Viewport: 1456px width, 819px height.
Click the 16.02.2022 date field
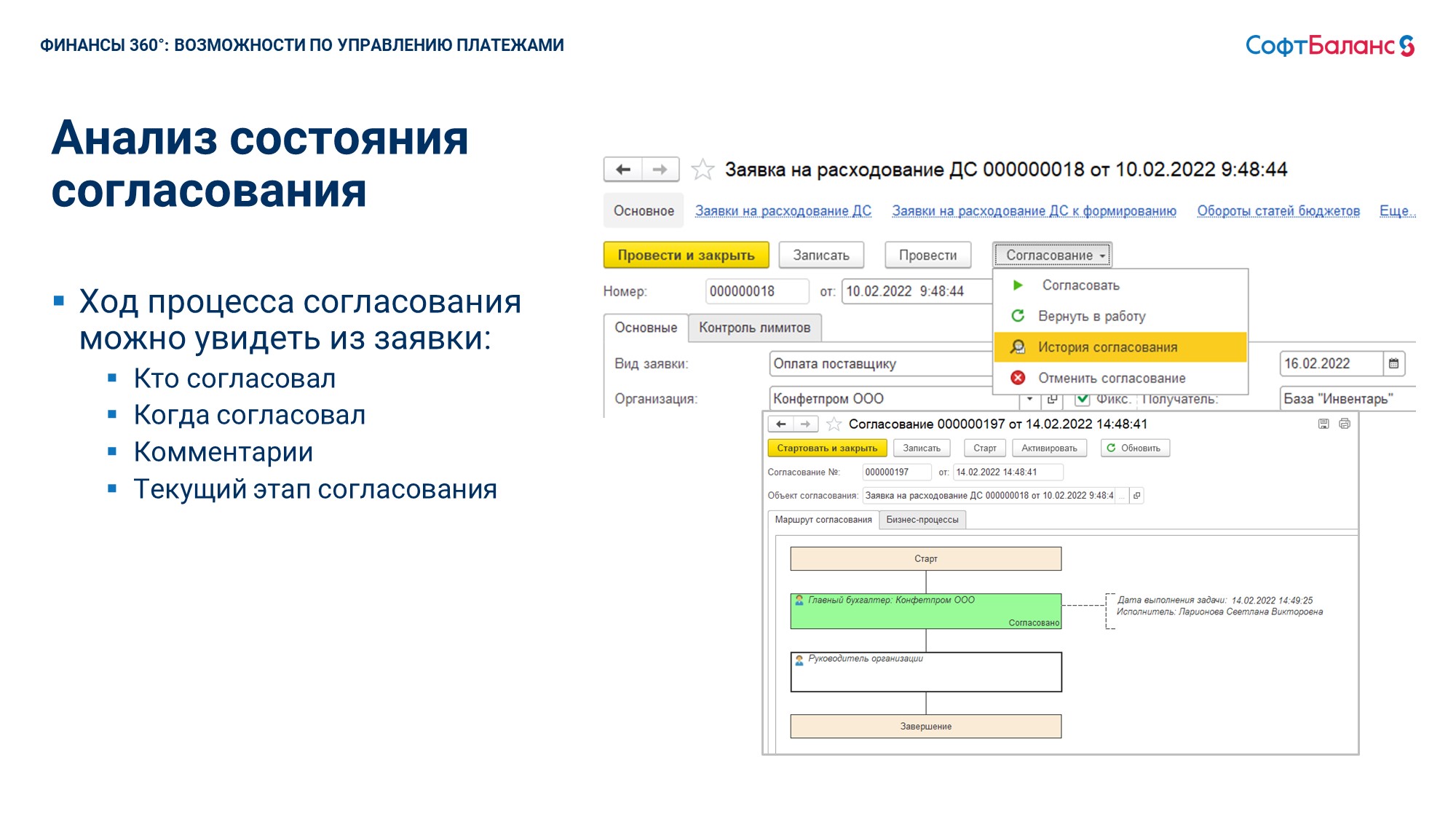(x=1332, y=363)
